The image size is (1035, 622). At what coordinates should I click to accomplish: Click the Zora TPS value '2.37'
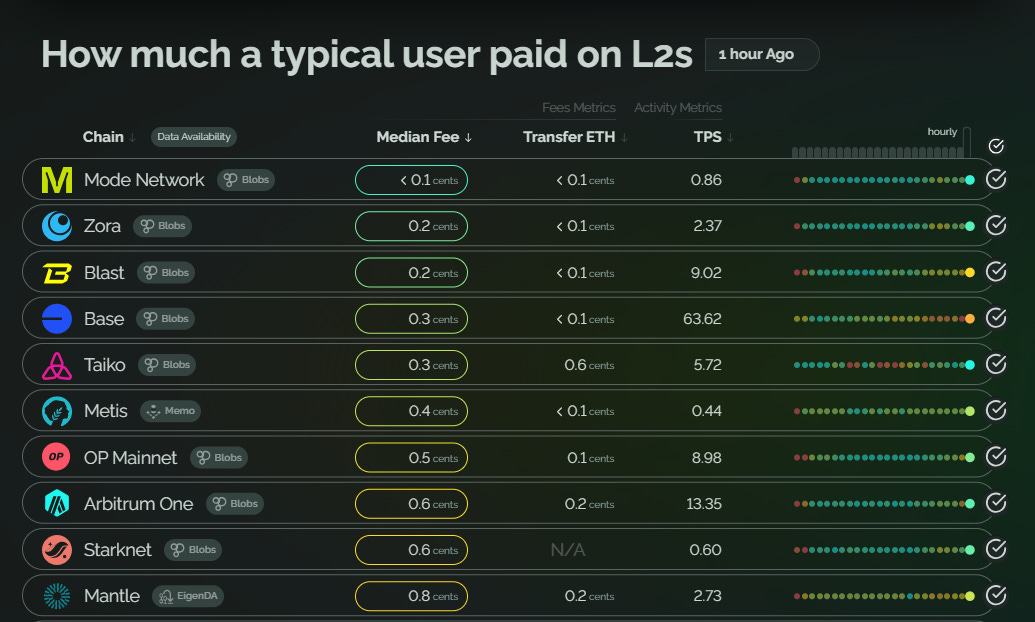click(708, 226)
